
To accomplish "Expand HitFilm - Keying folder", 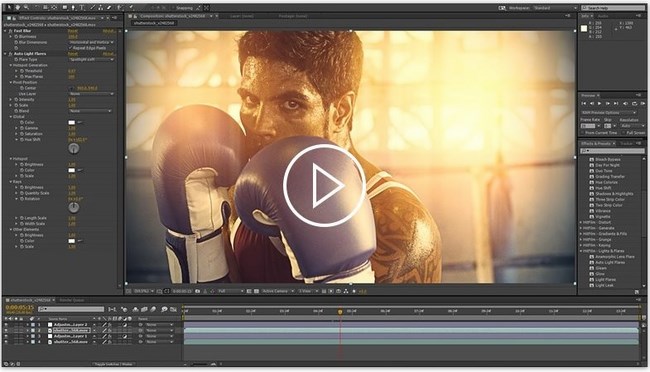I will [x=581, y=245].
